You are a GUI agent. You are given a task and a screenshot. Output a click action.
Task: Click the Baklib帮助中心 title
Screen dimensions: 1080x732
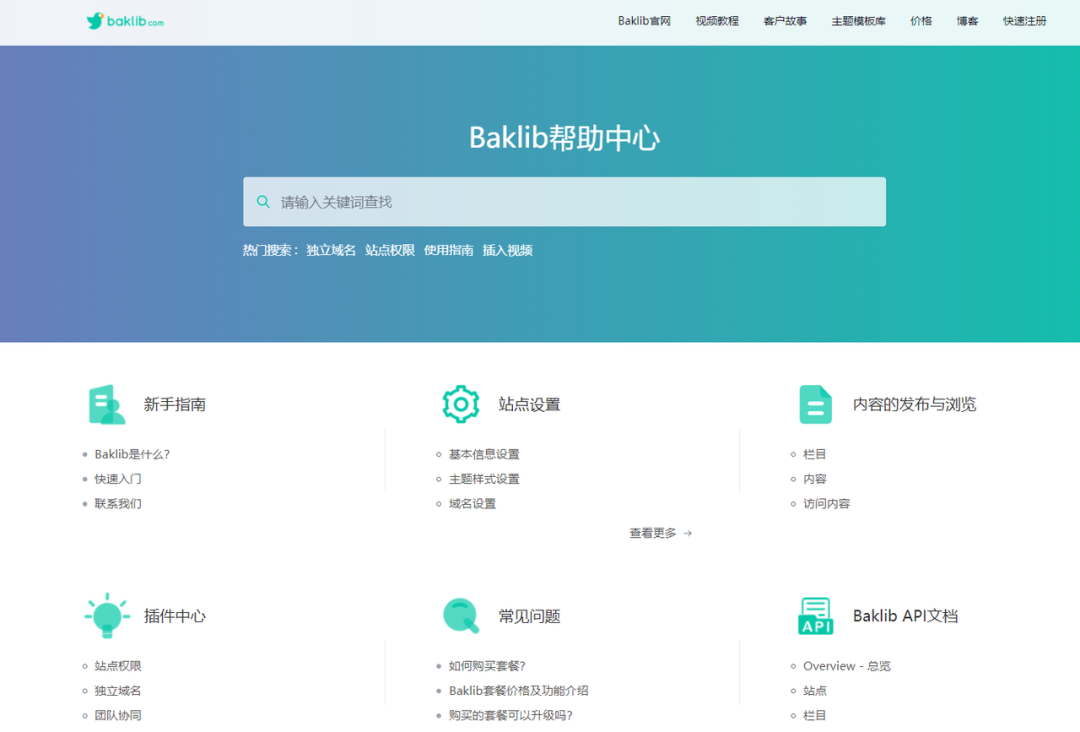564,138
